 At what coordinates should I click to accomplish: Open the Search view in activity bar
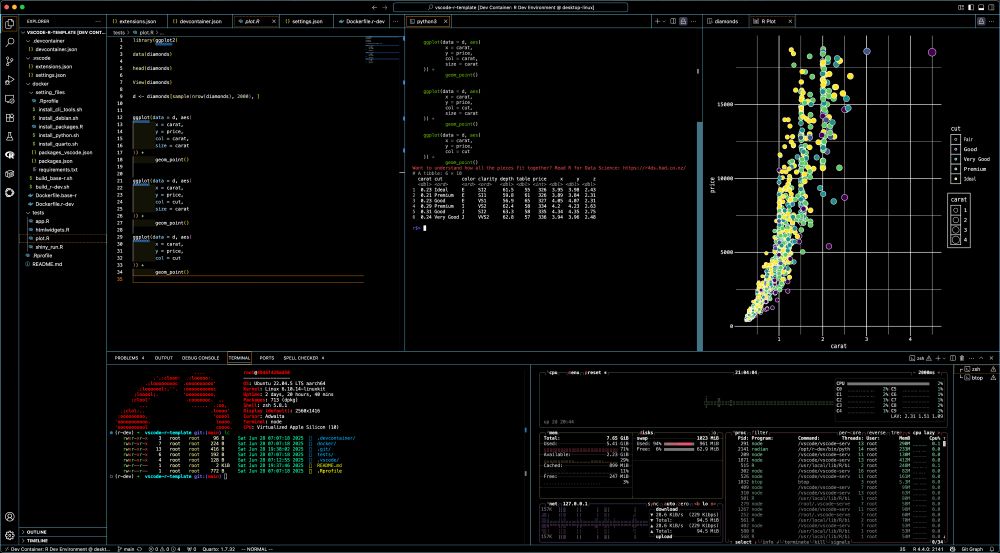pyautogui.click(x=10, y=43)
